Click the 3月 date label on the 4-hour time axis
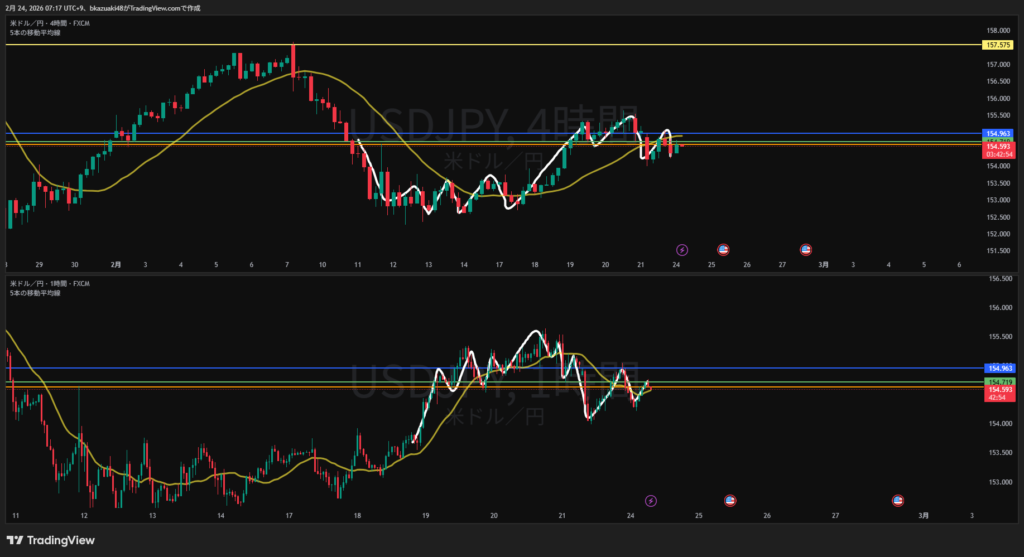The image size is (1024, 557). tap(822, 265)
